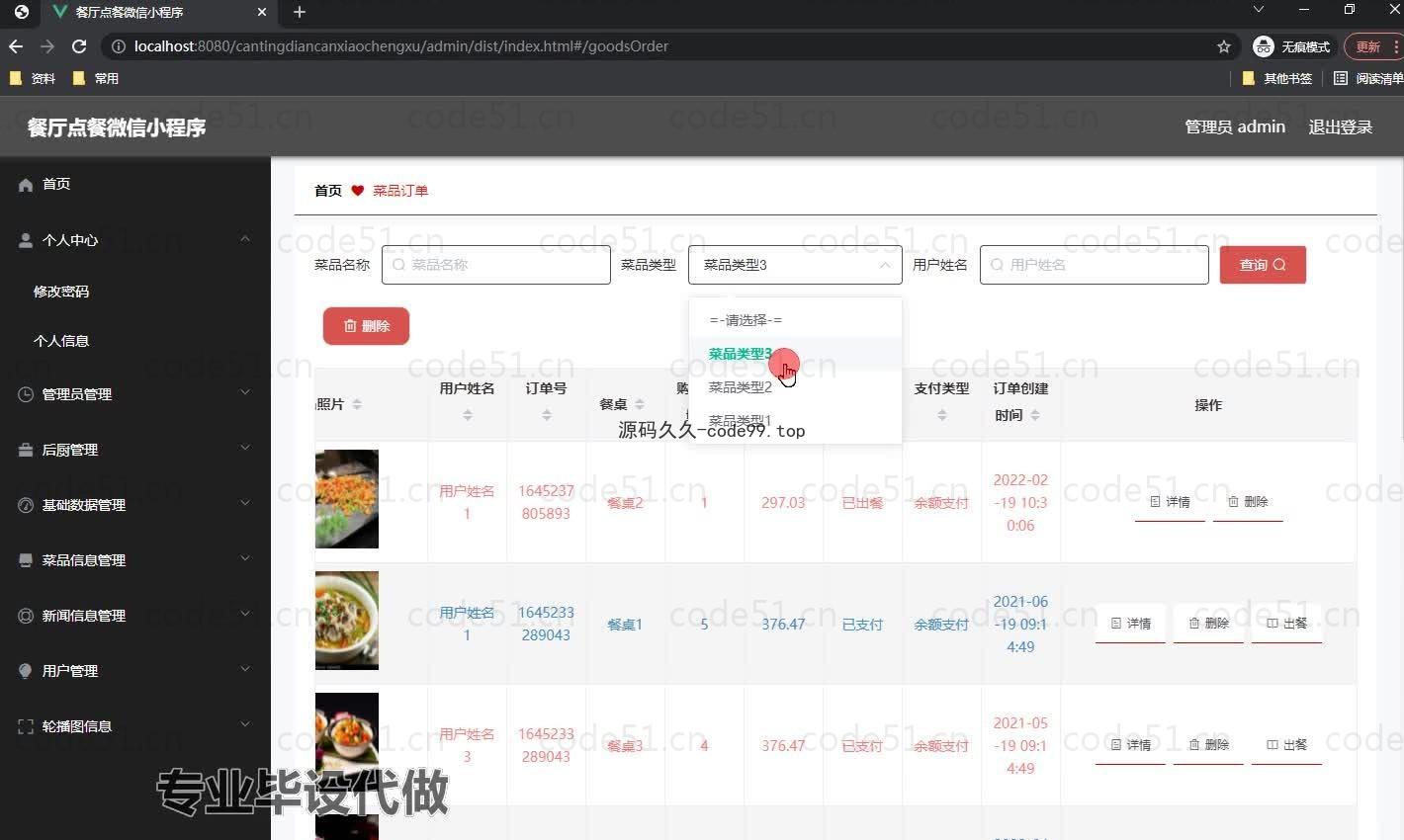Open 个人信息 in the sidebar
The height and width of the screenshot is (840, 1404).
coord(61,341)
